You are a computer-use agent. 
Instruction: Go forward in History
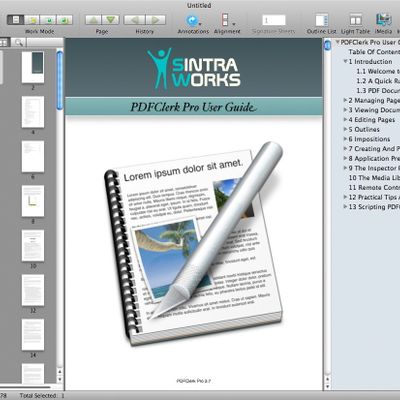click(x=155, y=20)
